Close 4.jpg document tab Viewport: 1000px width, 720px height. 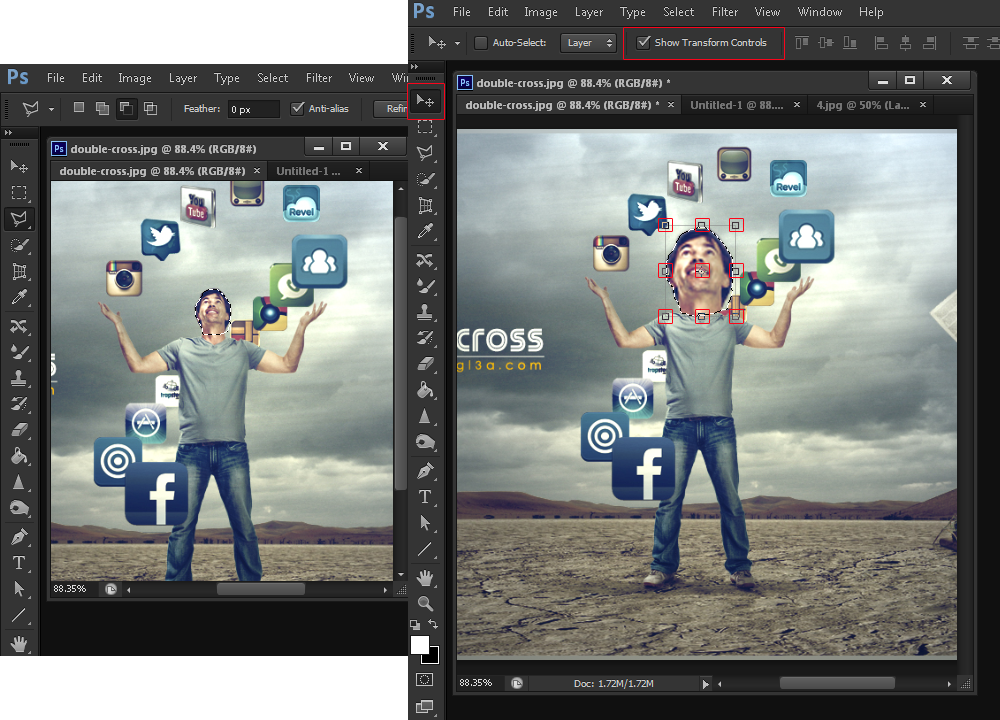[923, 105]
